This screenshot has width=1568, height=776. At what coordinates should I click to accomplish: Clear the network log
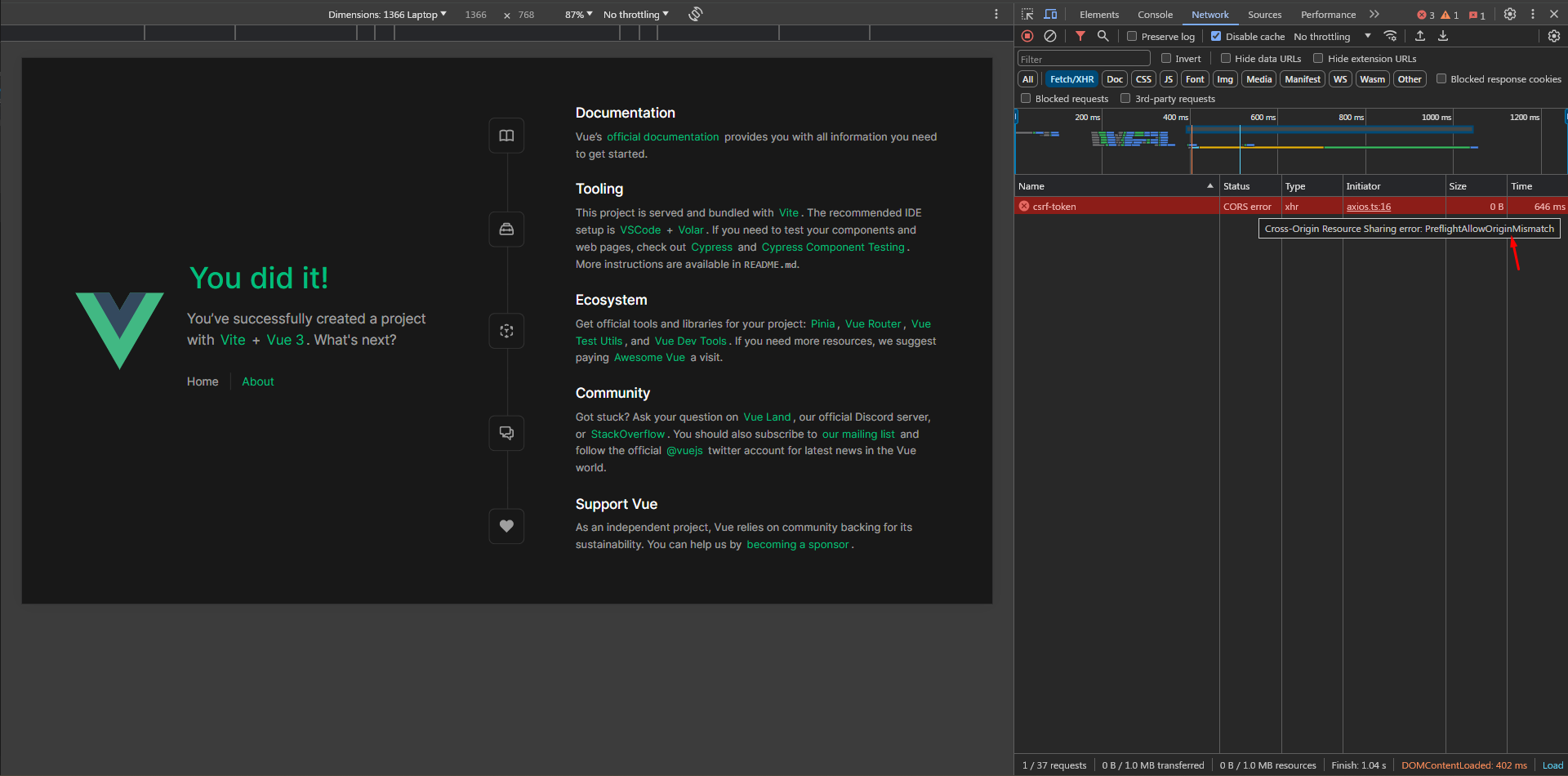point(1050,36)
